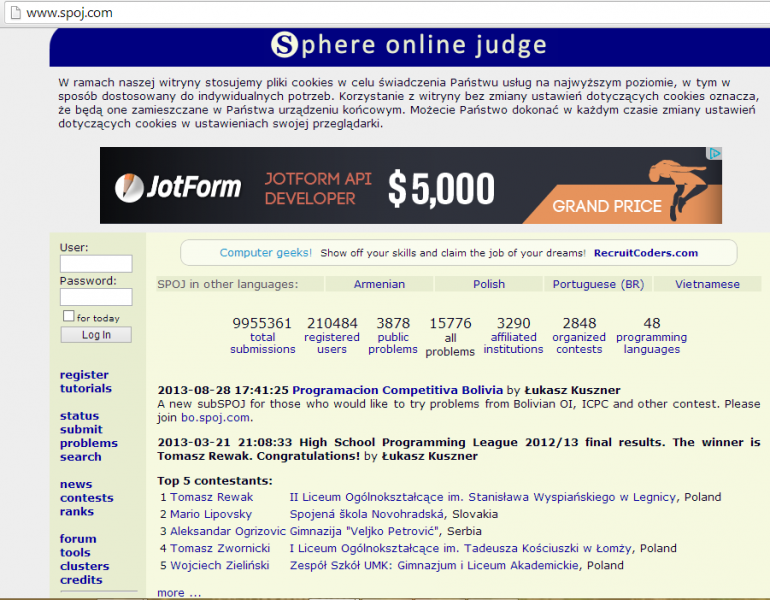Open the register link in sidebar
This screenshot has width=770, height=600.
tap(84, 375)
